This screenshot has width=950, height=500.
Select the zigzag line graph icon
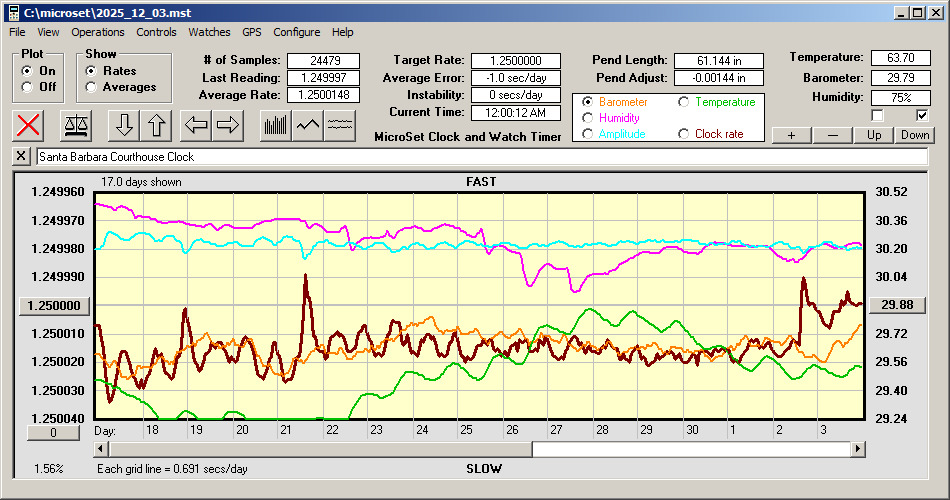click(x=308, y=125)
